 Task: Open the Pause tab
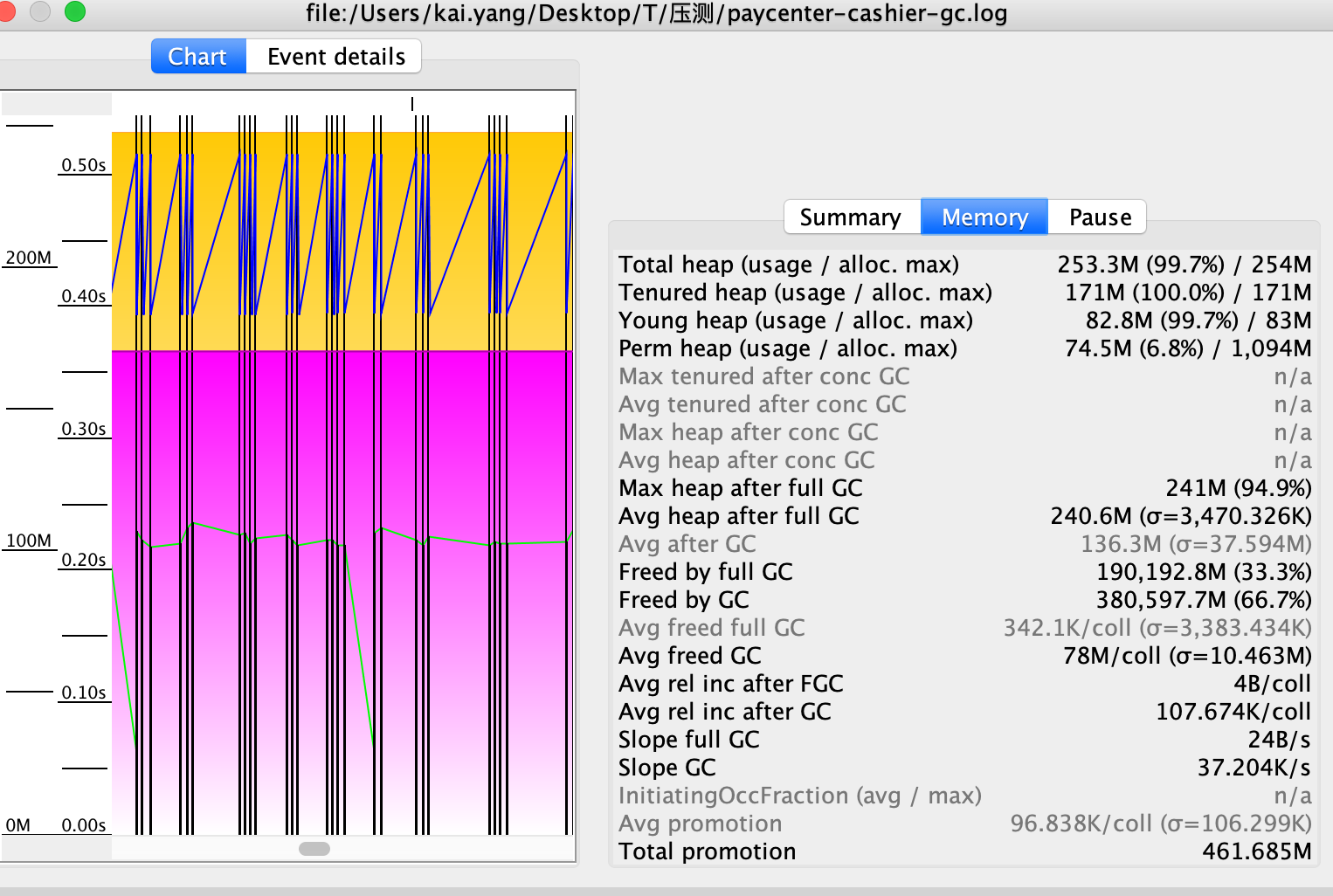point(1100,217)
